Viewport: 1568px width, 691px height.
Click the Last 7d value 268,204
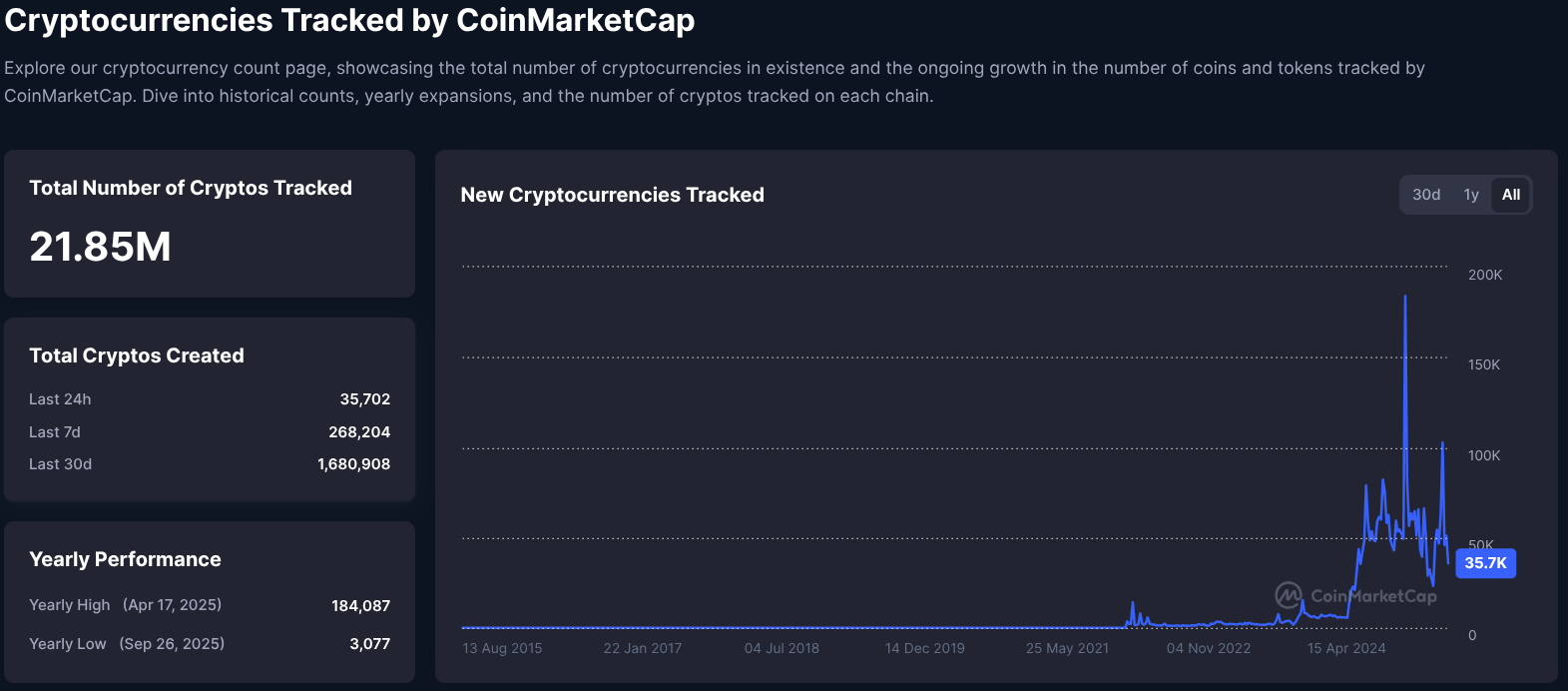click(360, 431)
